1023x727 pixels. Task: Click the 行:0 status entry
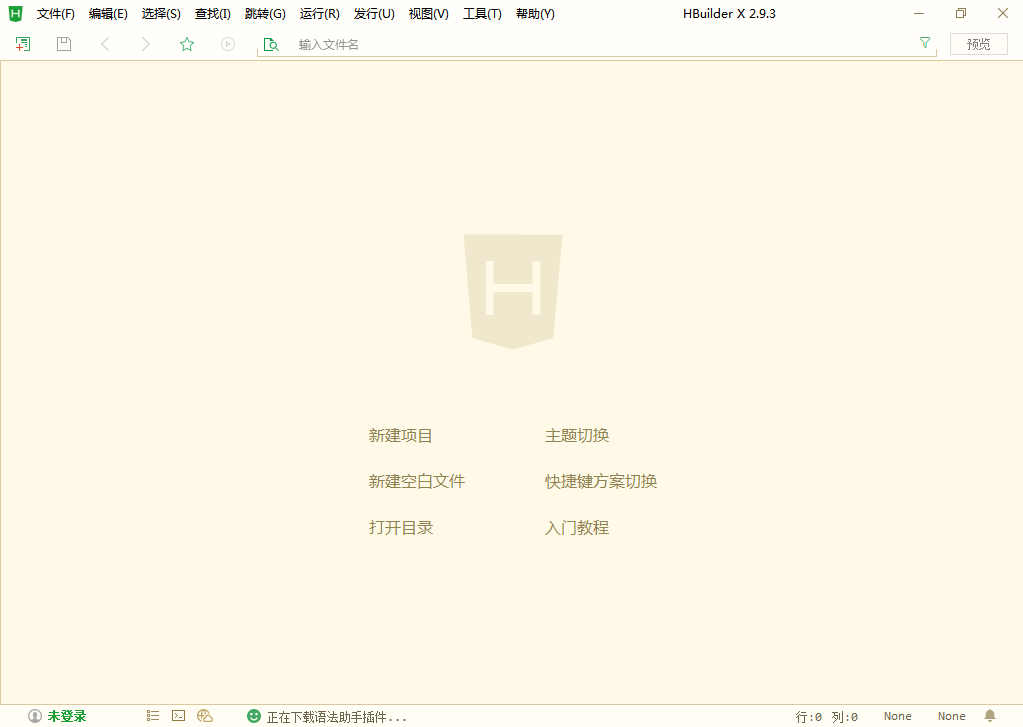click(x=808, y=717)
